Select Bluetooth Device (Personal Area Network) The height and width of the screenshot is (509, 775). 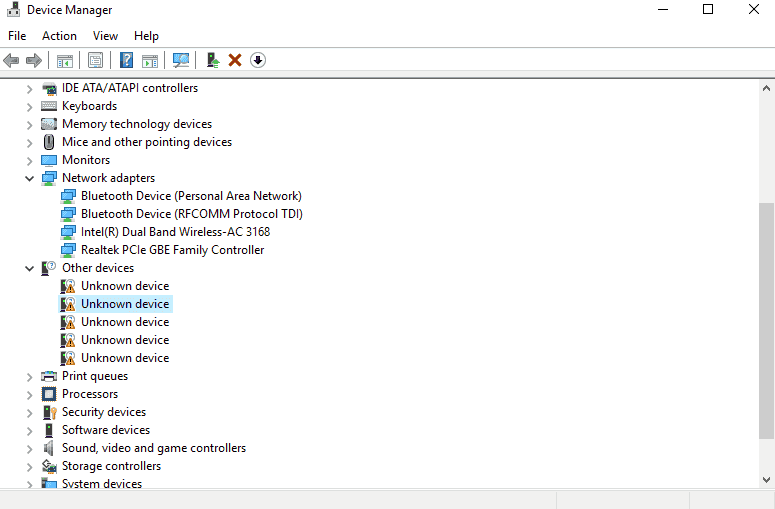(191, 196)
